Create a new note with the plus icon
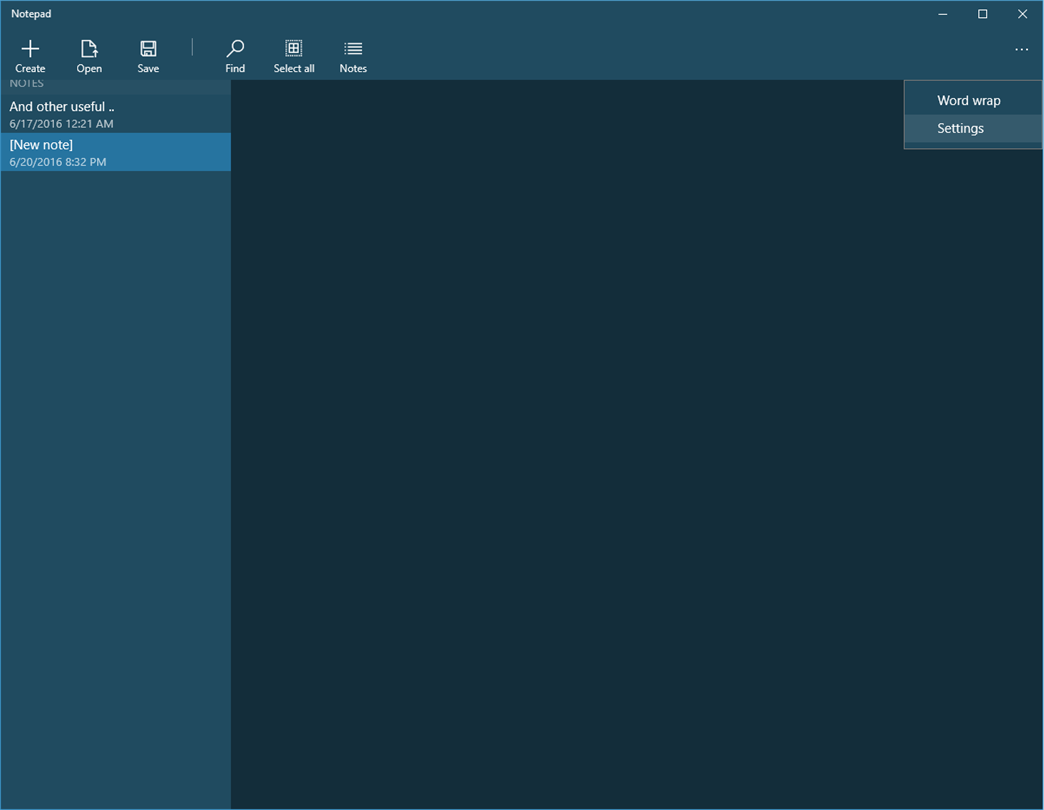The height and width of the screenshot is (810, 1044). coord(30,49)
